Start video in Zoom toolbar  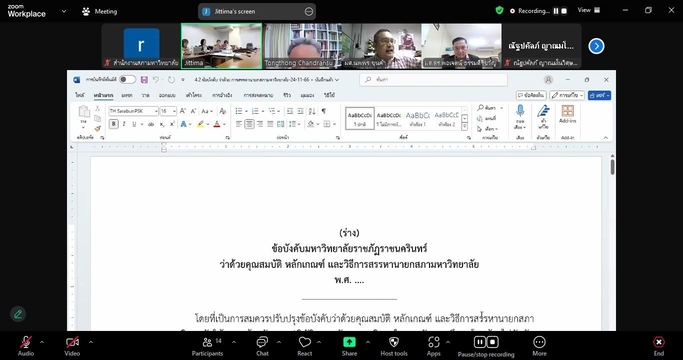[x=72, y=346]
